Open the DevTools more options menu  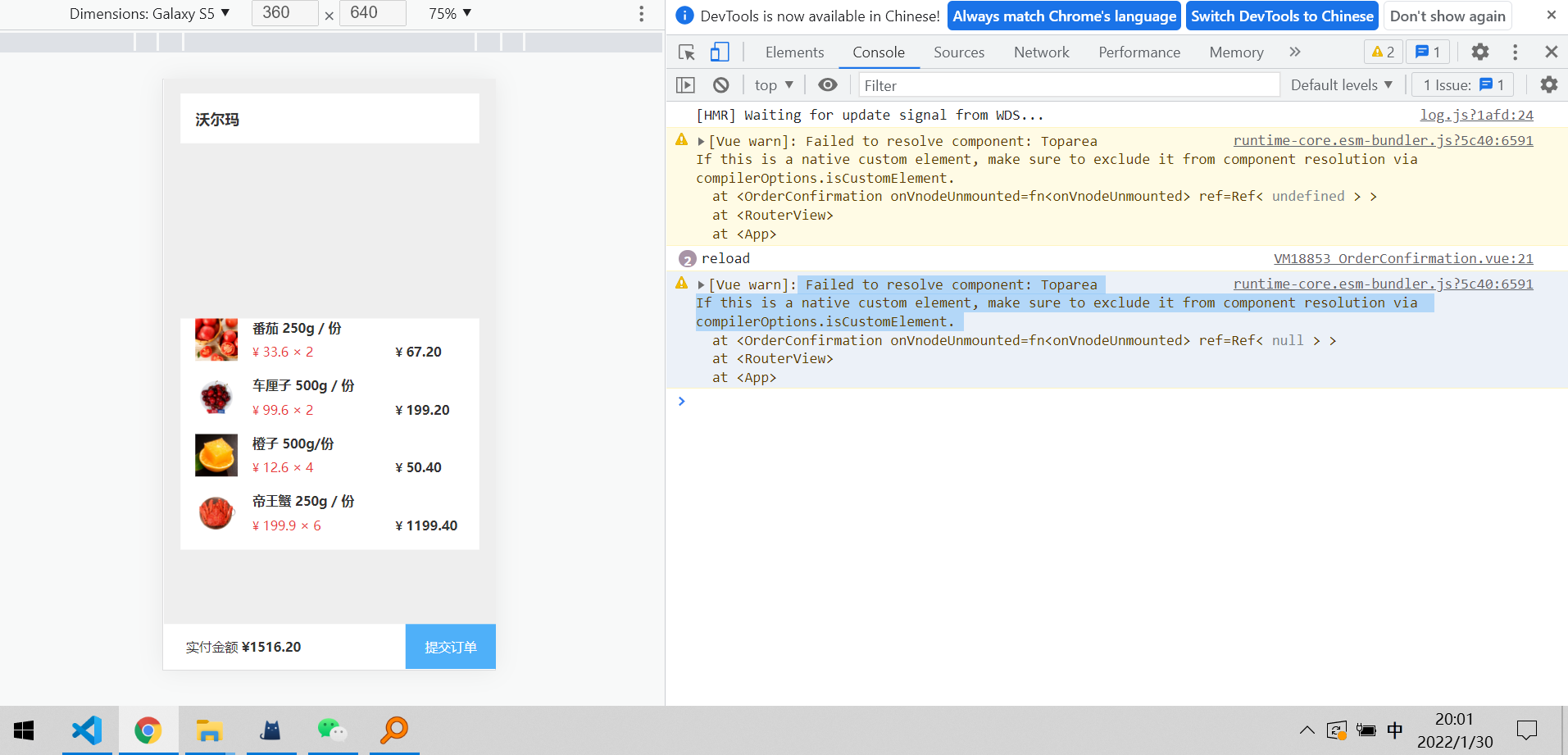tap(1515, 52)
